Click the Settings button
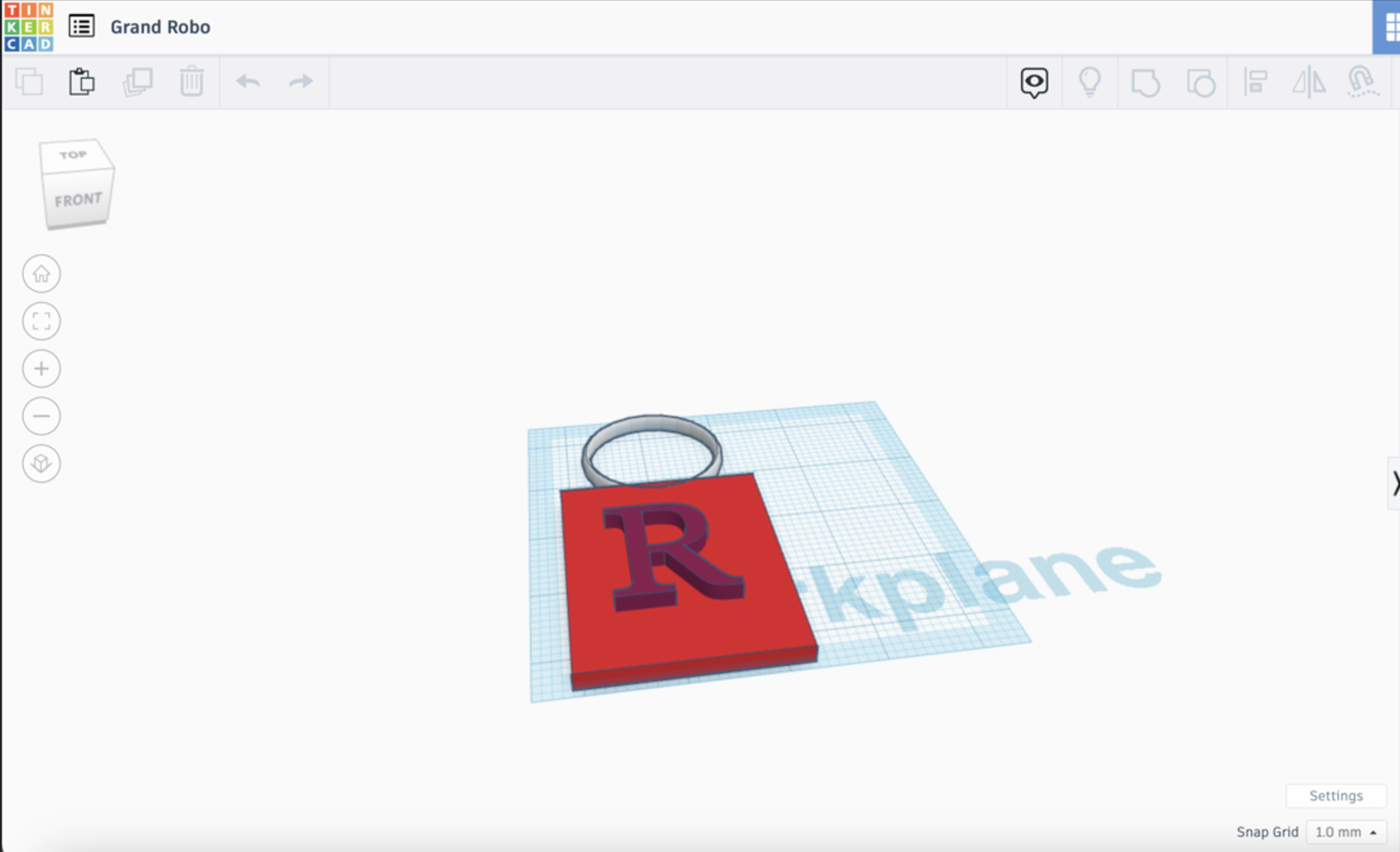Image resolution: width=1400 pixels, height=852 pixels. (x=1335, y=796)
